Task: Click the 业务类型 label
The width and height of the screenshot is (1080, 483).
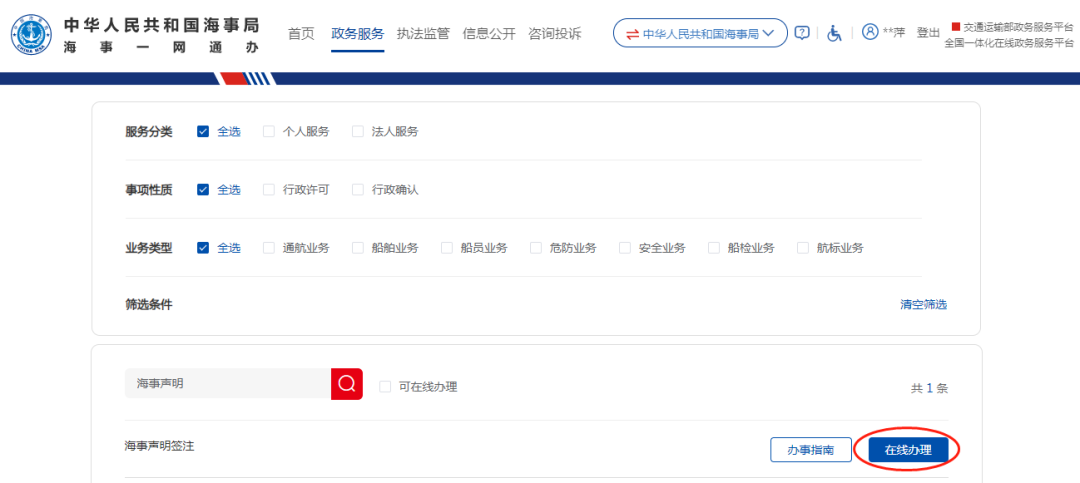Action: pos(149,248)
